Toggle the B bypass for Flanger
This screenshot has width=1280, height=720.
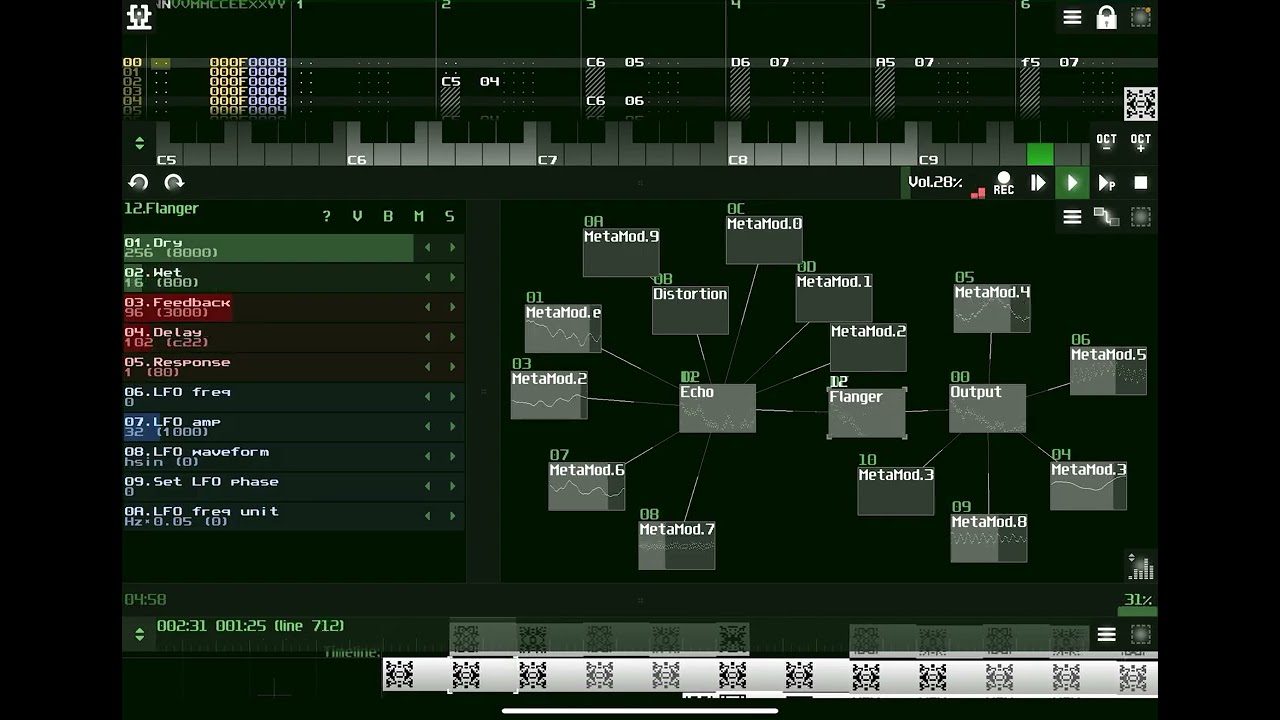point(388,216)
